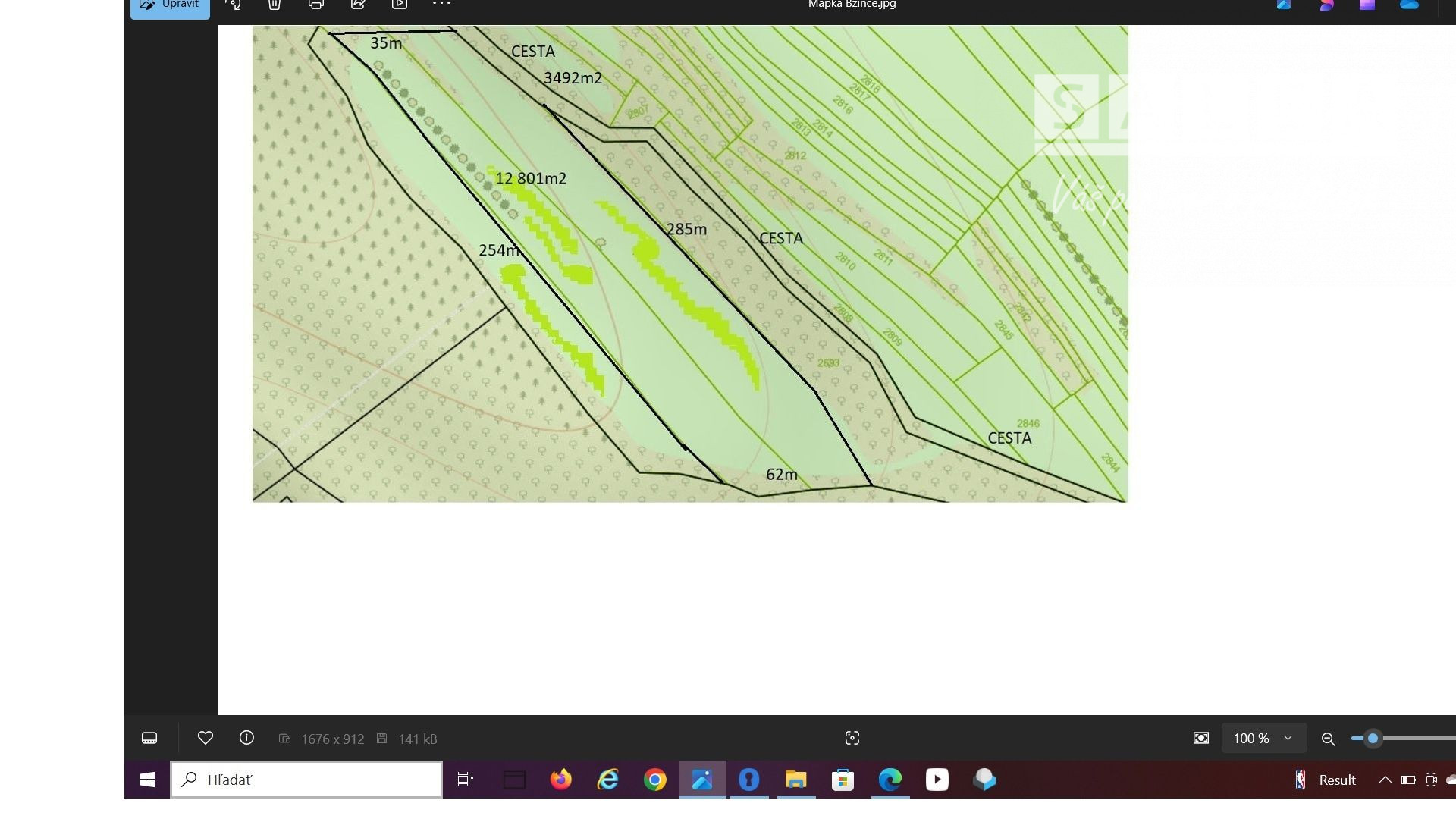Screen dimensions: 1456x819
Task: Expand hidden system tray icons chevron
Action: click(x=1385, y=780)
